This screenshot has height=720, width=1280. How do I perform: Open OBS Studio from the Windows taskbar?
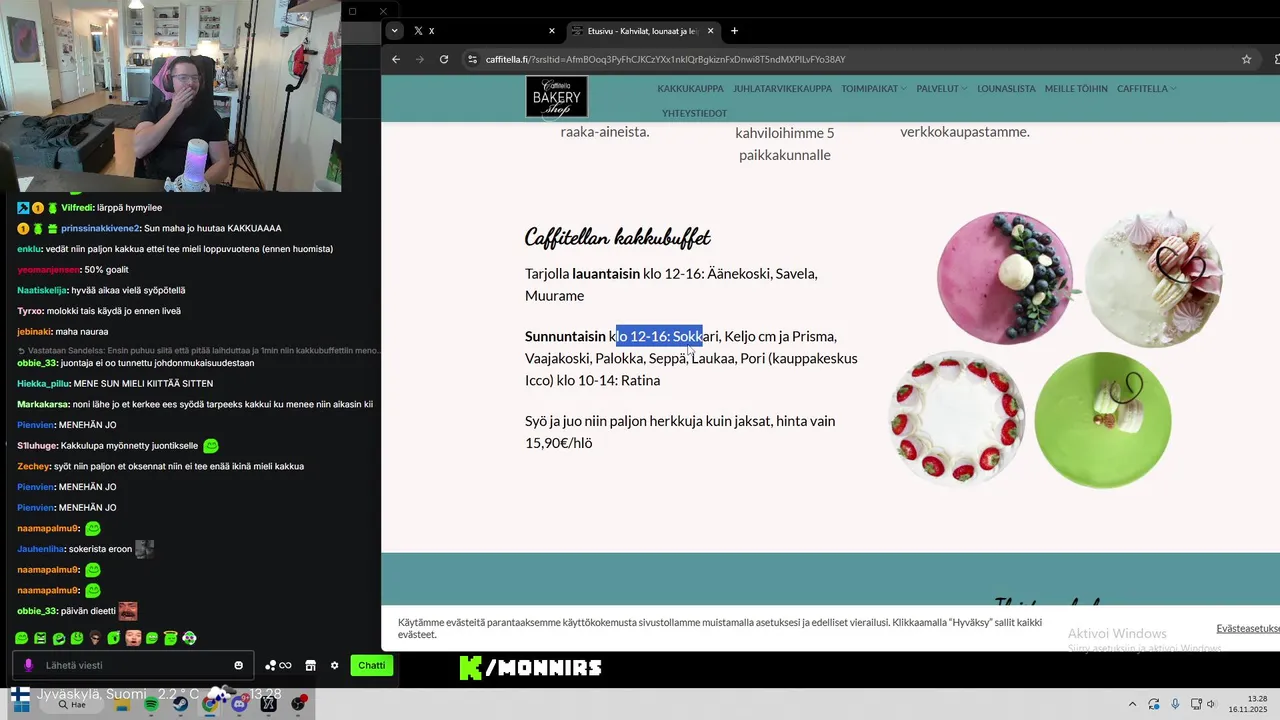[298, 704]
